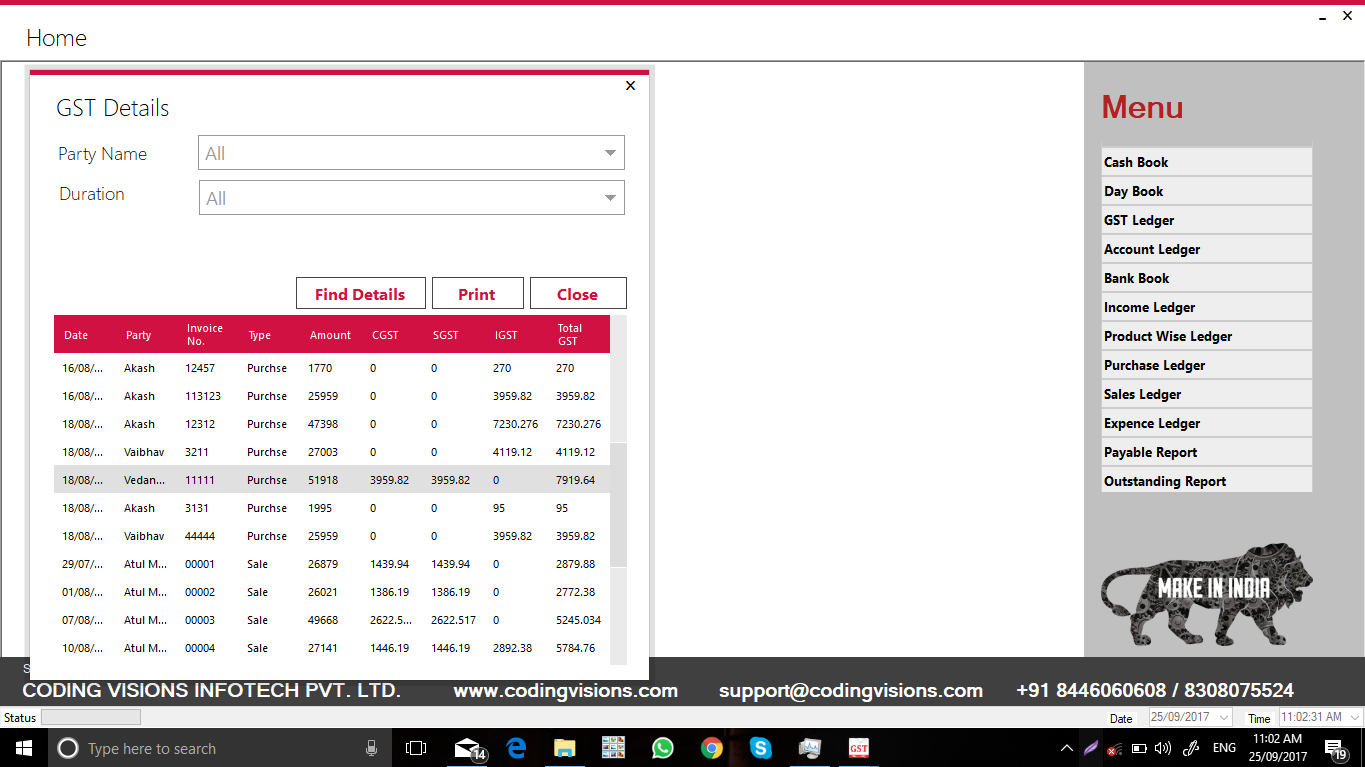Launch Microsoft Edge from the taskbar
Screen dimensions: 1365x767
click(x=516, y=748)
